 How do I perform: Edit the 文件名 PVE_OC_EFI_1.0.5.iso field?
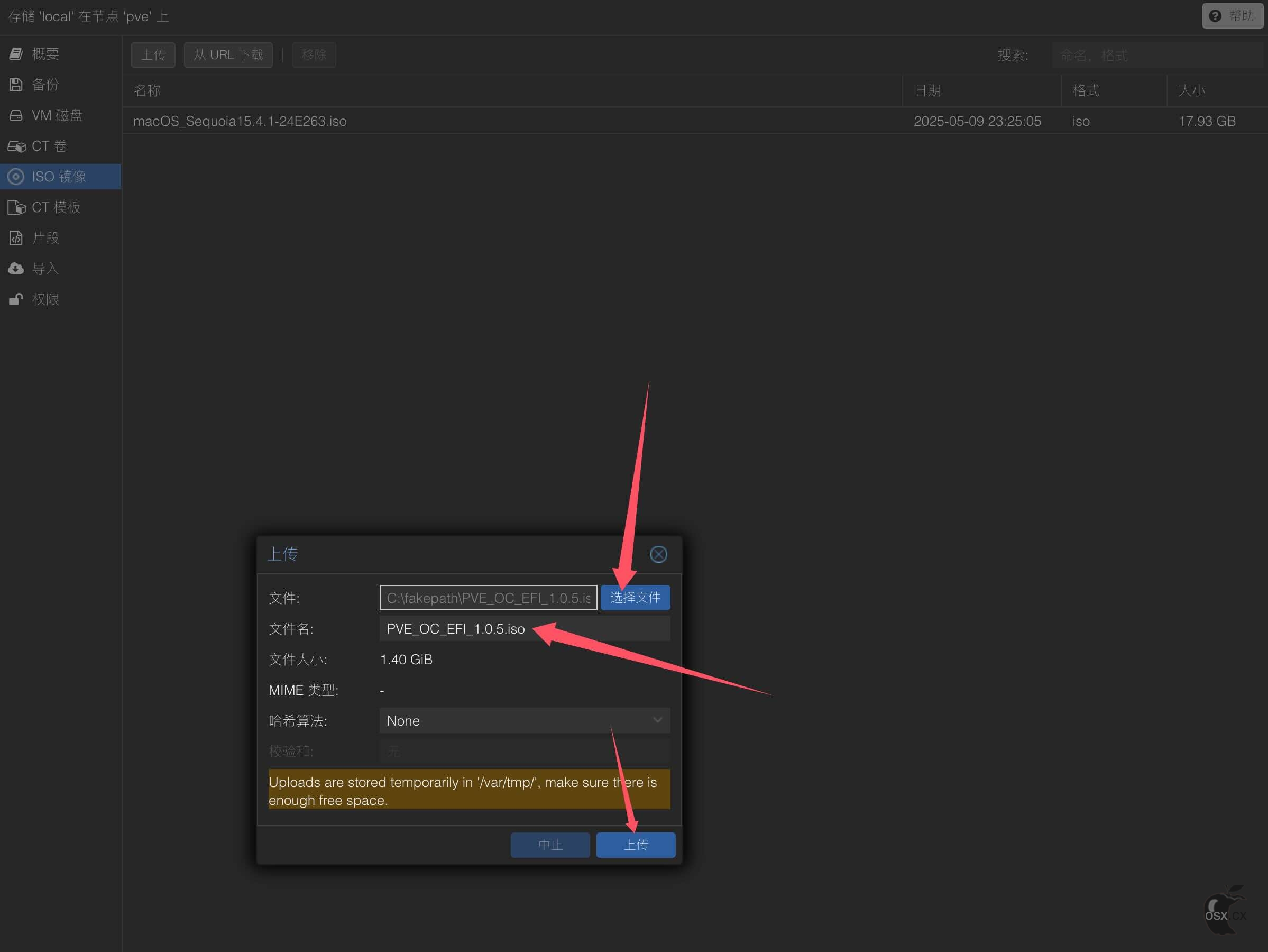[x=525, y=628]
